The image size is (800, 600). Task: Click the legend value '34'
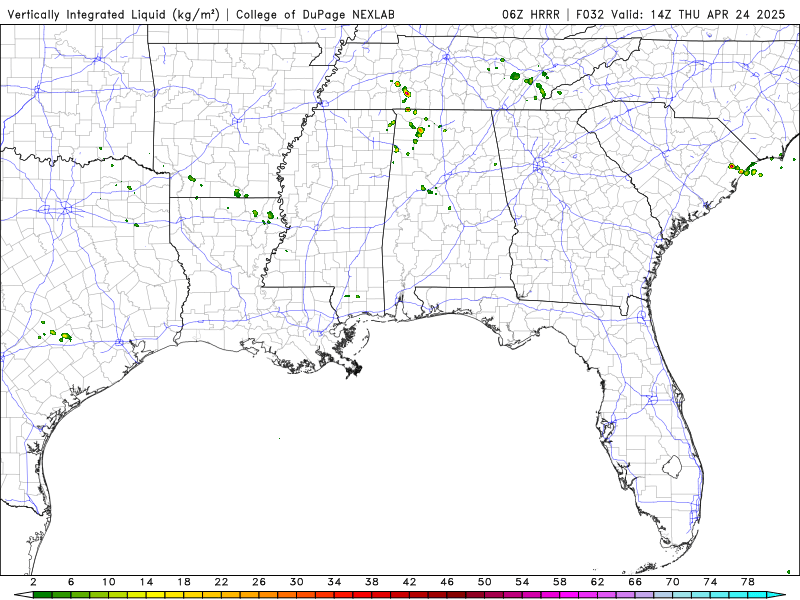pyautogui.click(x=334, y=582)
